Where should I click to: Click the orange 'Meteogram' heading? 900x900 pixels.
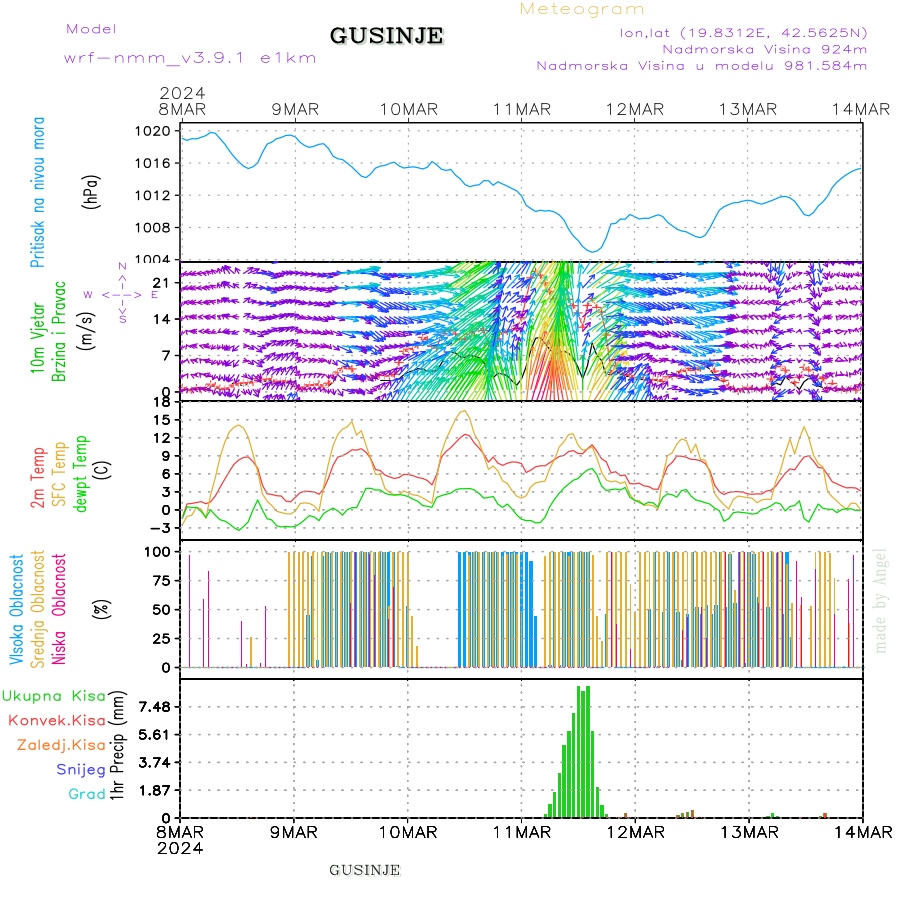(581, 9)
